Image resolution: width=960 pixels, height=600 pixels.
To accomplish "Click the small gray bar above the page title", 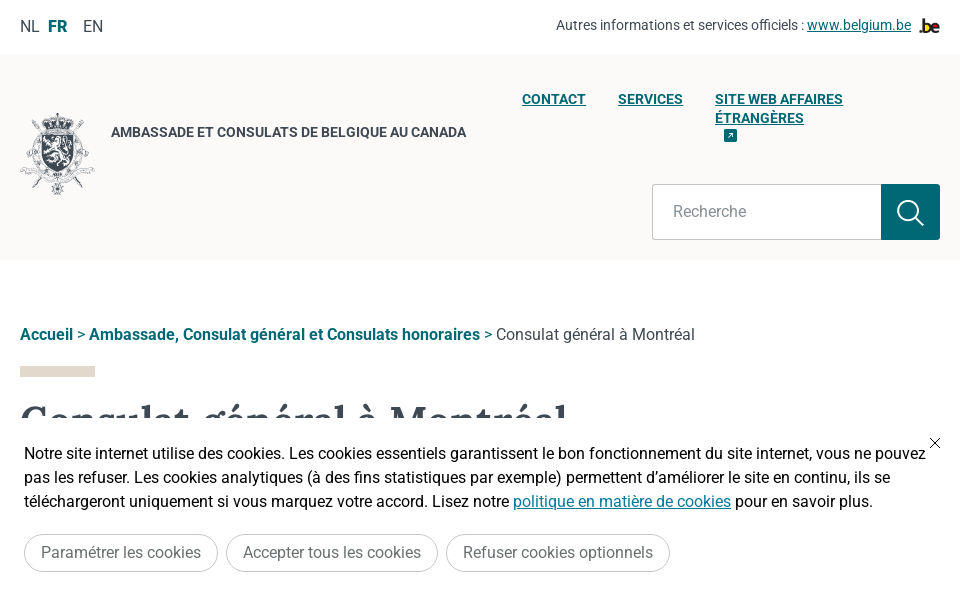I will pos(57,371).
